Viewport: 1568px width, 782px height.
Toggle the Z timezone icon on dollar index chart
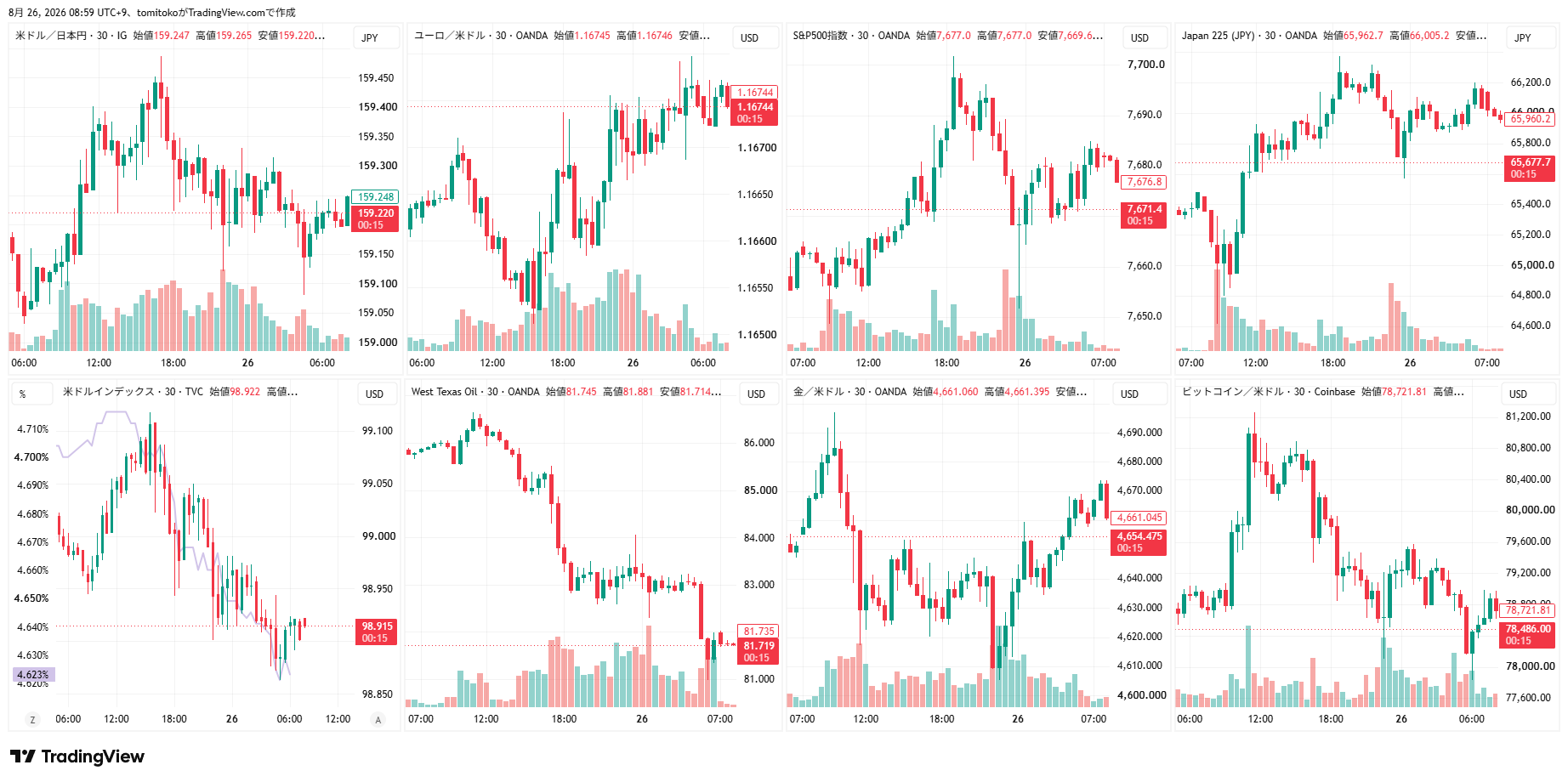click(33, 720)
